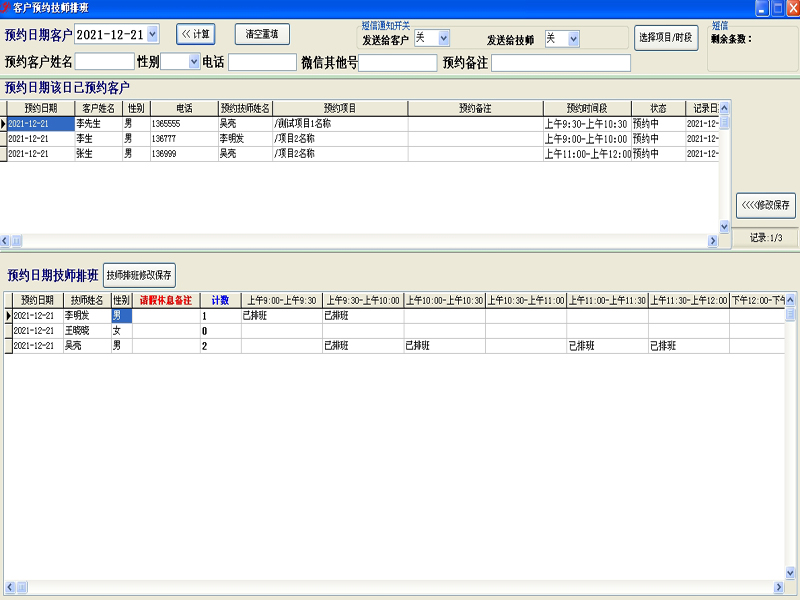
Task: Minimize the 客户预约技师排班 window
Action: tap(762, 8)
